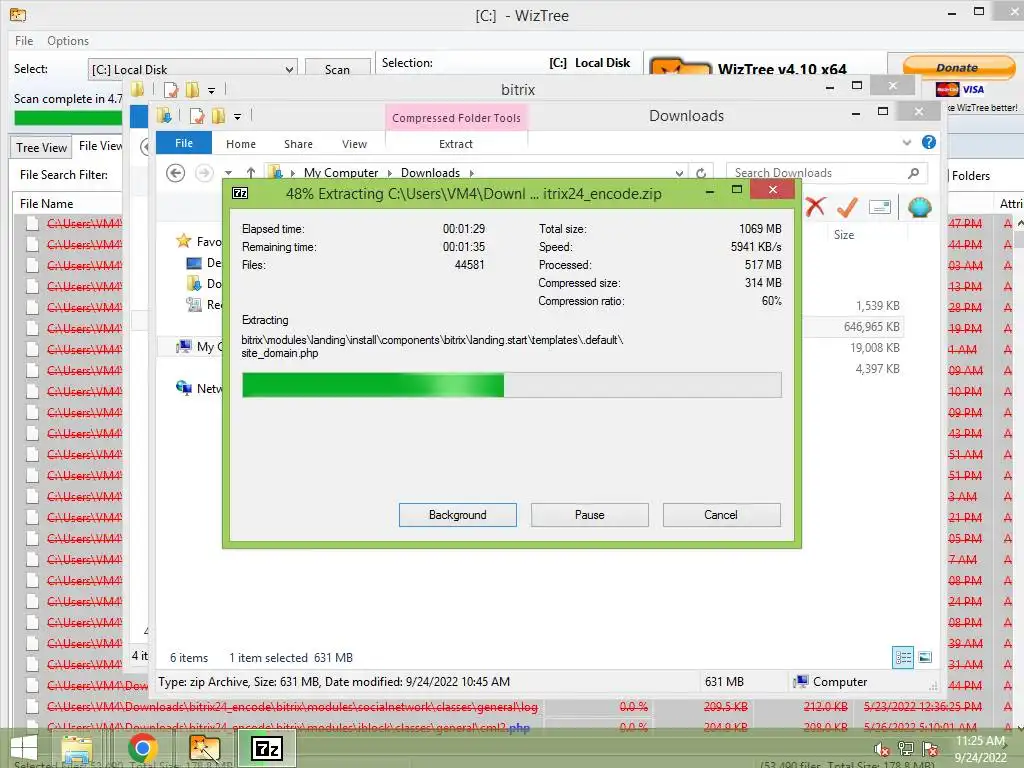Open WizTree Options menu
This screenshot has height=768, width=1024.
68,40
